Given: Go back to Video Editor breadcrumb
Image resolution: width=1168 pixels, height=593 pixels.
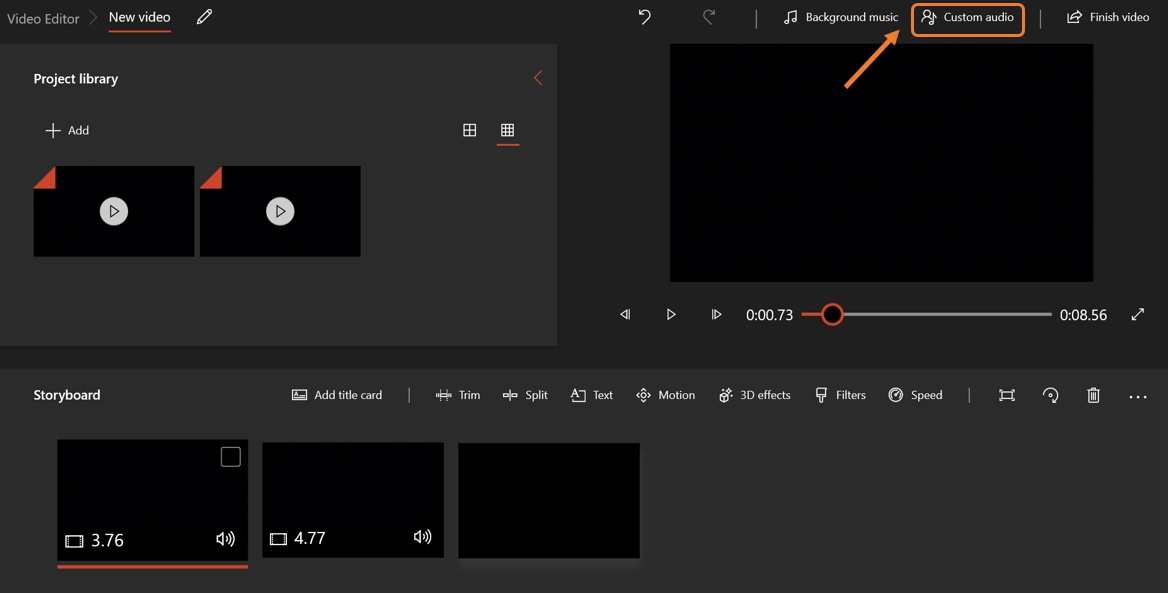Looking at the screenshot, I should 43,19.
